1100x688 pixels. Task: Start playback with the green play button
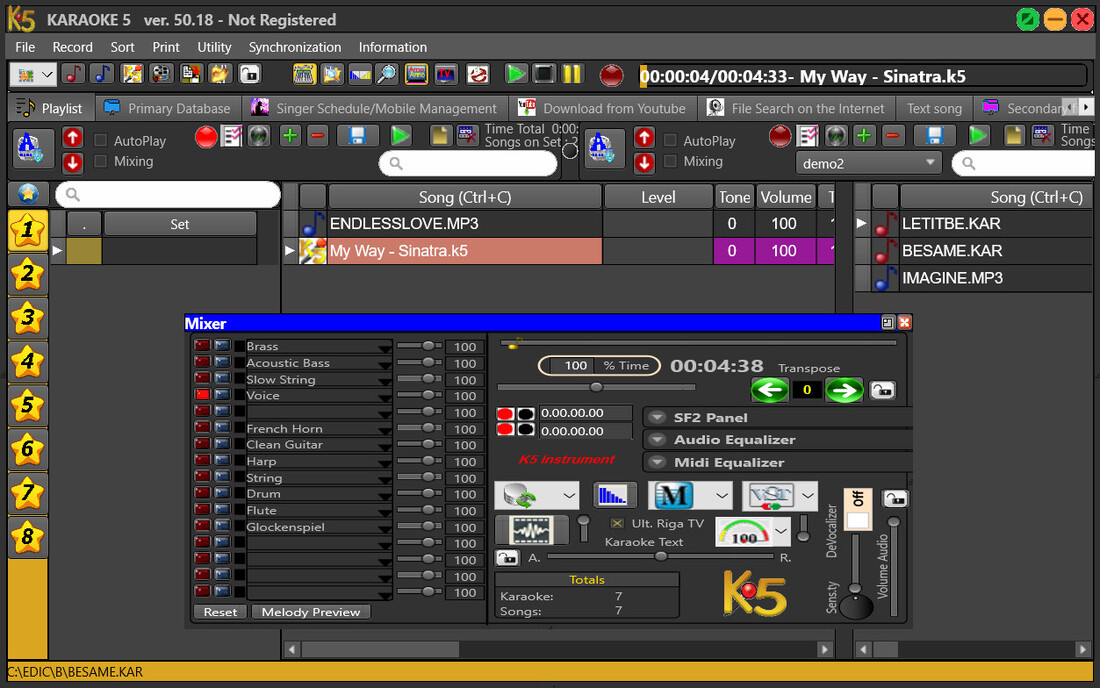(x=516, y=74)
